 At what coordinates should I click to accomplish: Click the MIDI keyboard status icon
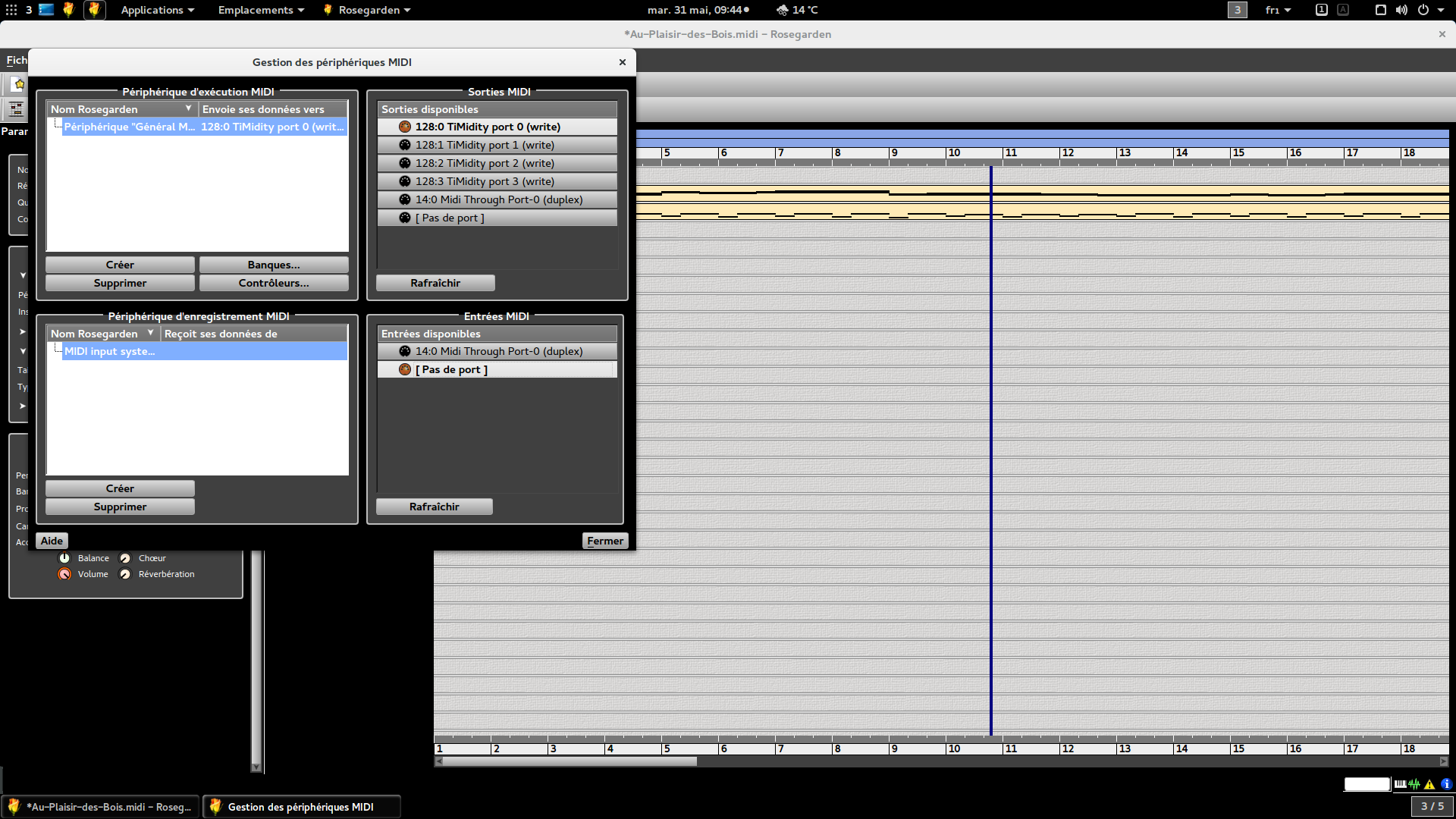click(1400, 784)
